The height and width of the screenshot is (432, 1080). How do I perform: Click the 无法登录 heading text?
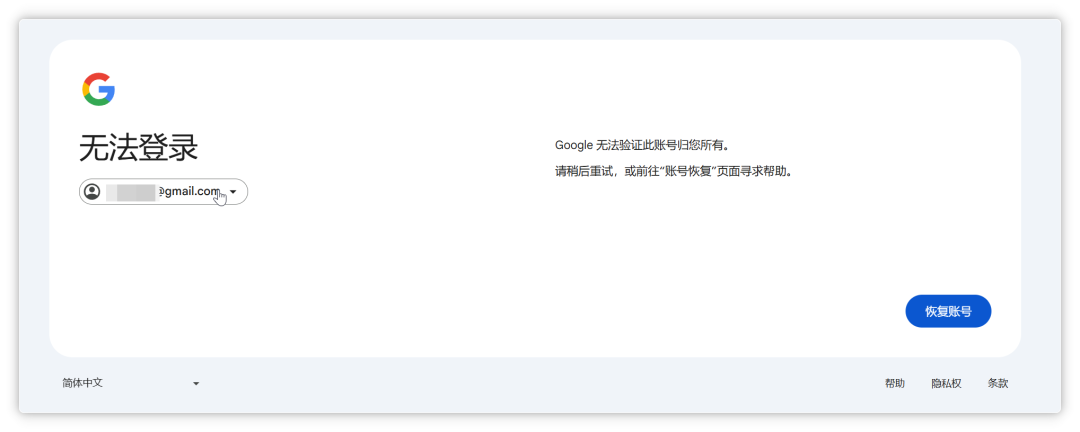tap(139, 147)
